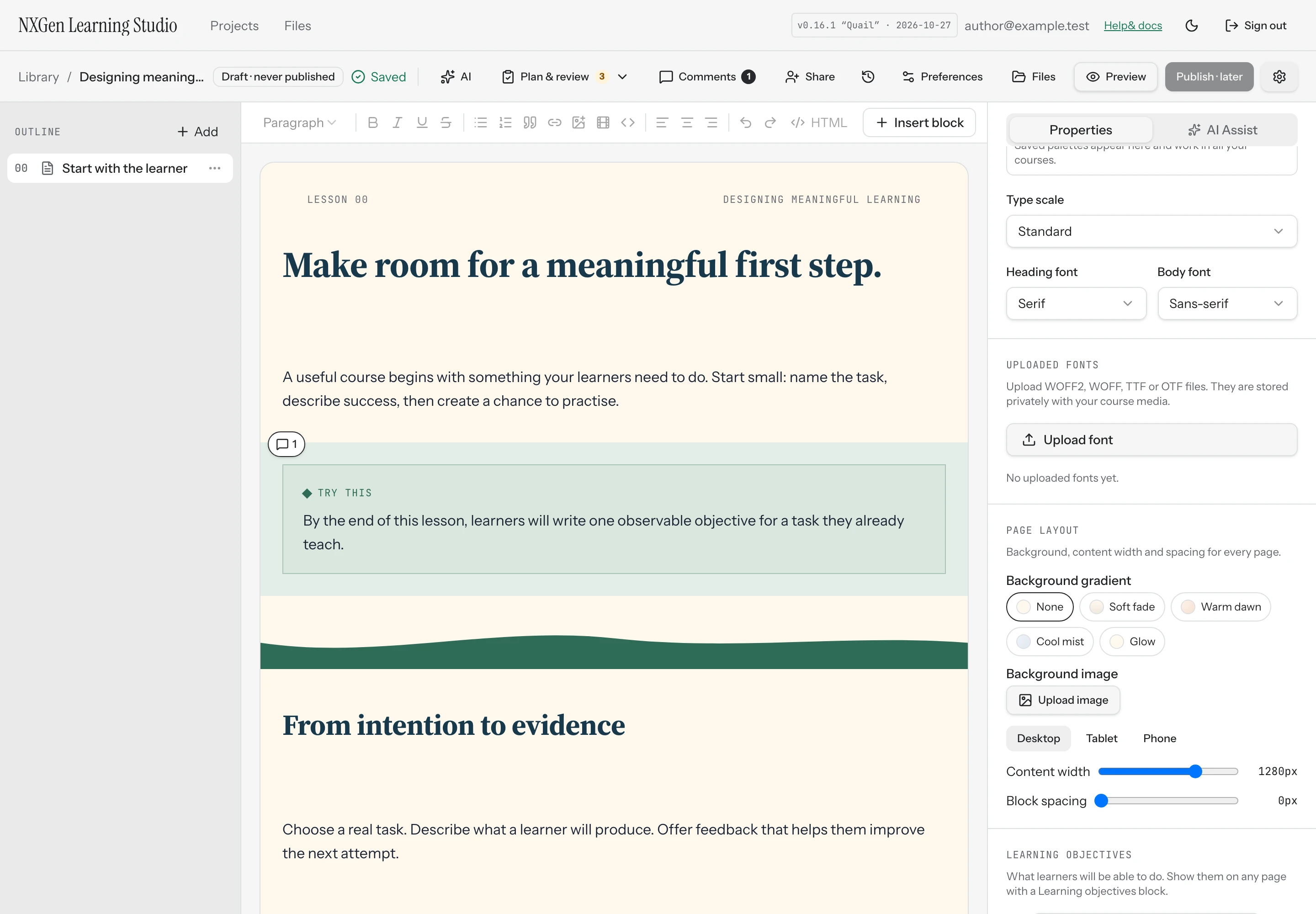Select the None background gradient
1316x914 pixels.
coord(1040,607)
